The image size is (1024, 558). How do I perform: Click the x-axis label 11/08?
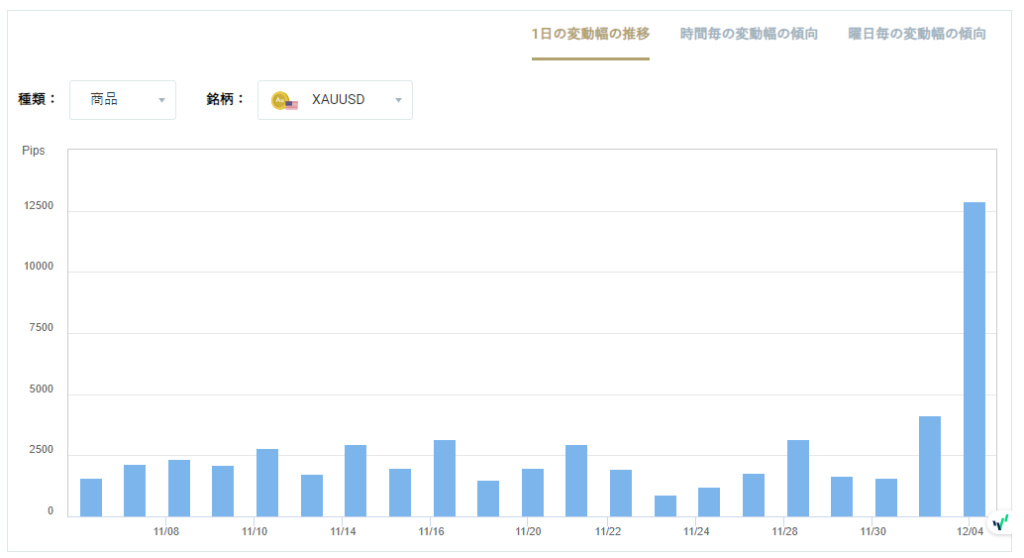pos(166,531)
